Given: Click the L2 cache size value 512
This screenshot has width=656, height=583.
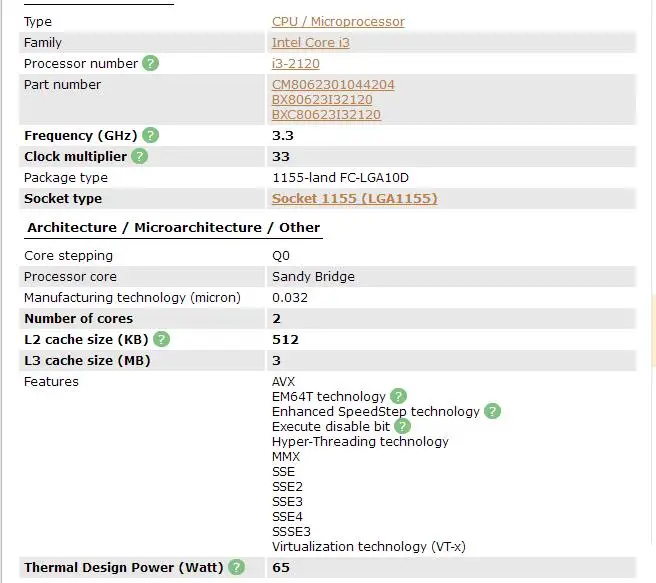Looking at the screenshot, I should click(x=285, y=340).
